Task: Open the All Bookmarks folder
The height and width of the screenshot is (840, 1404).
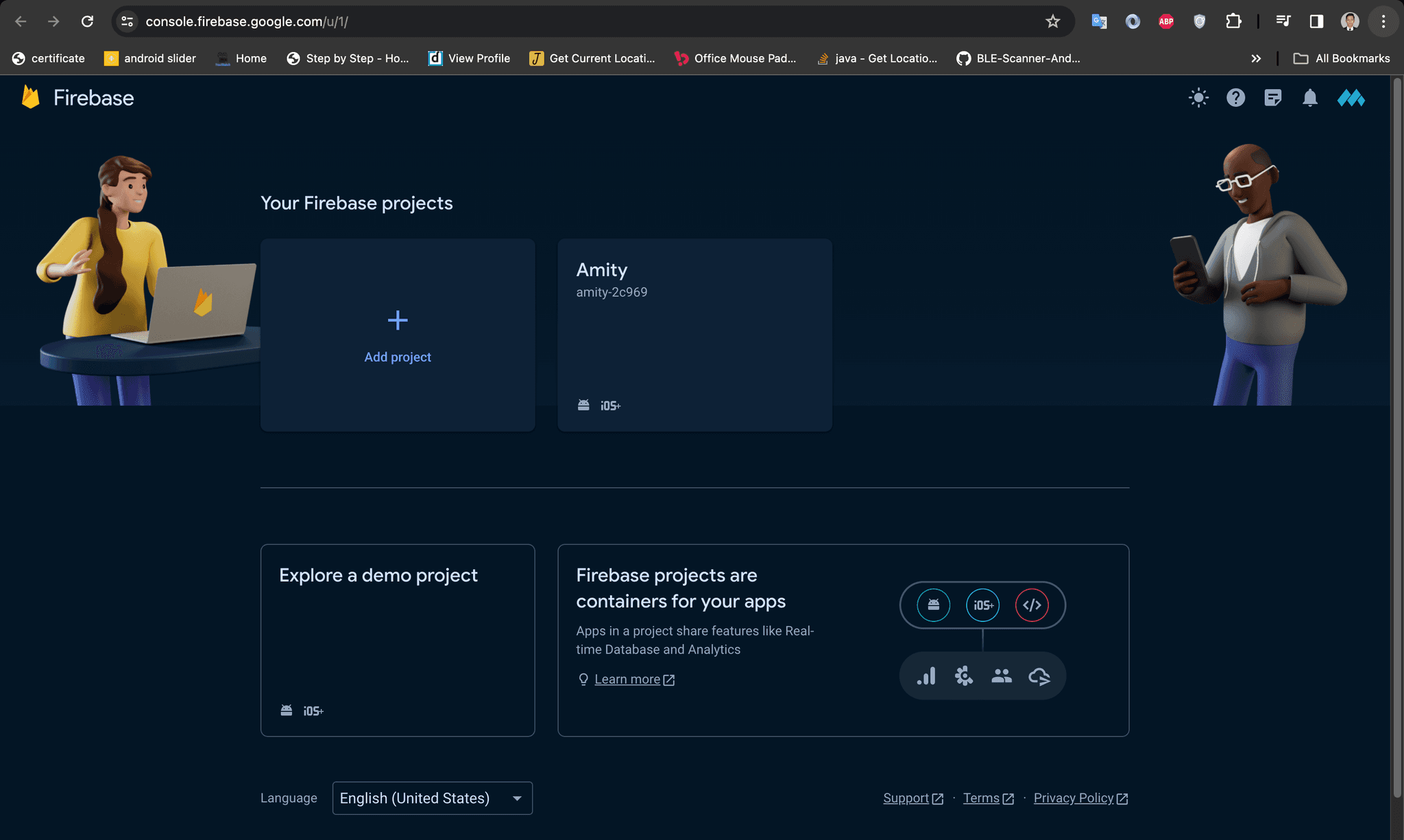Action: [1342, 58]
